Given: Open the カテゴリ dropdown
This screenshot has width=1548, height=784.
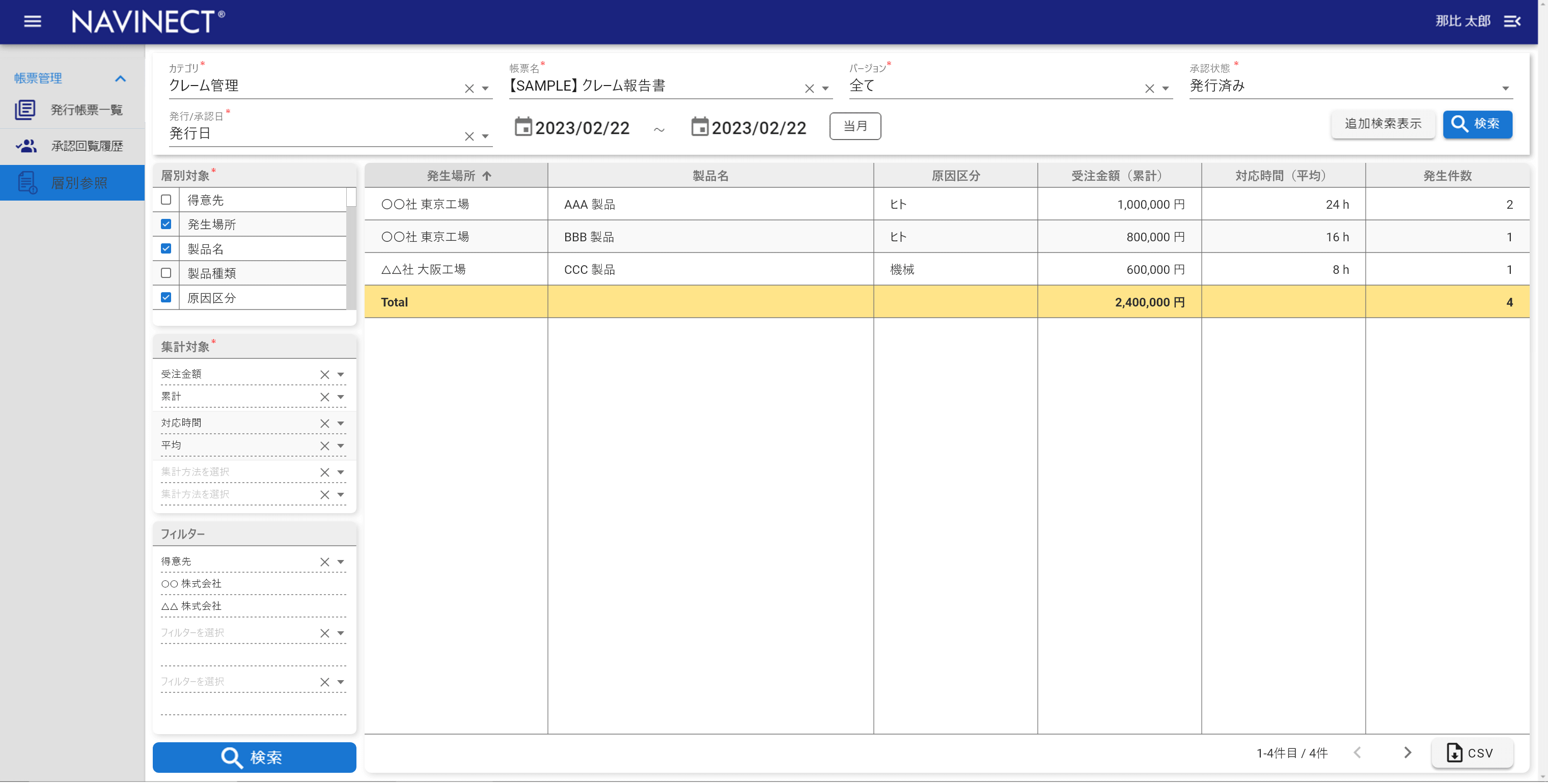Looking at the screenshot, I should pos(485,88).
